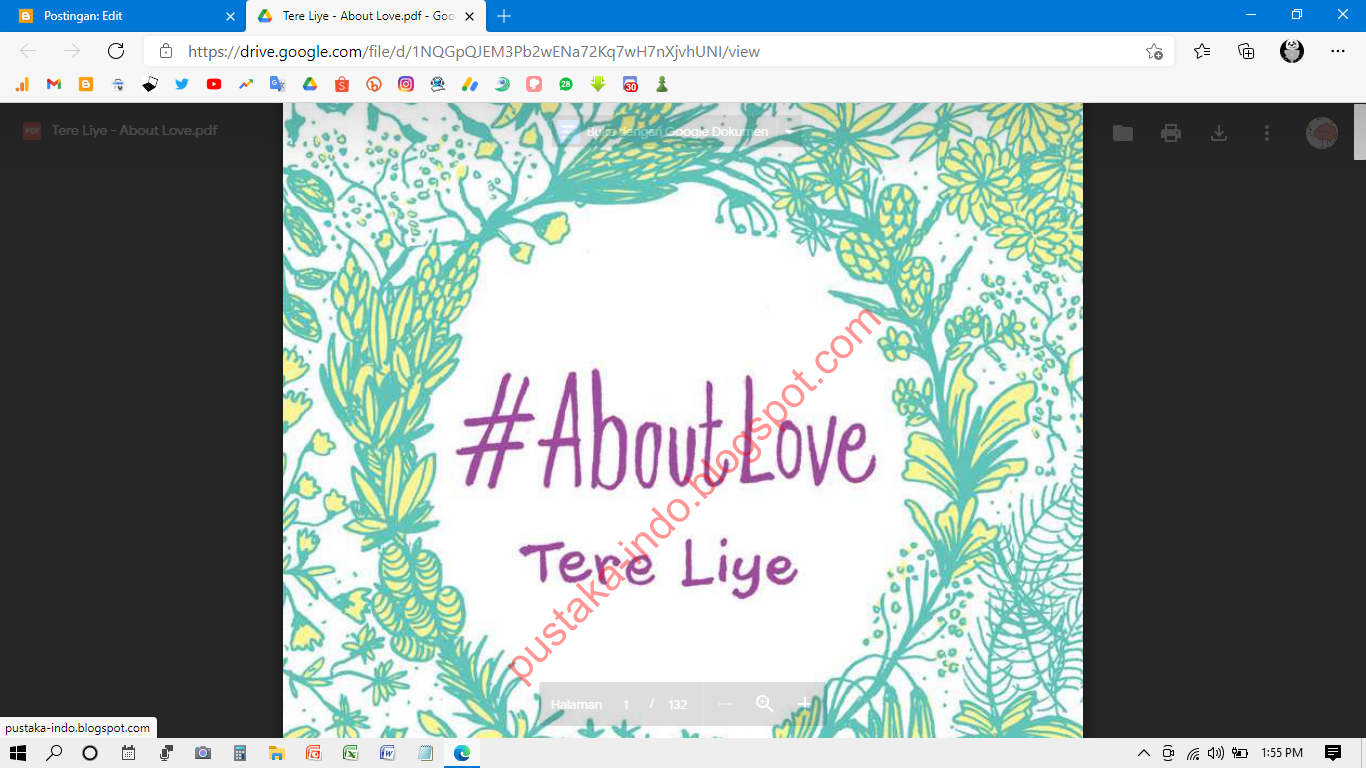Add this page to favorites
The height and width of the screenshot is (768, 1366).
[x=1154, y=51]
